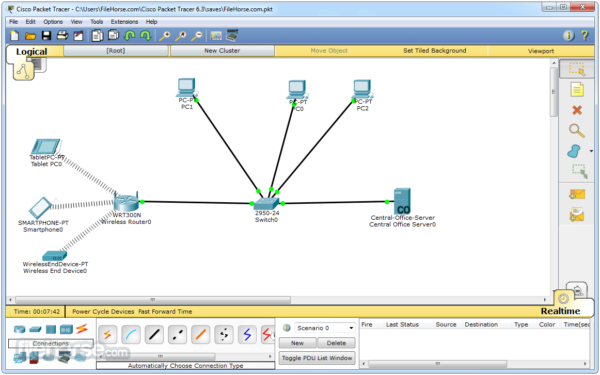
Task: Click the Add Simple PDU envelope icon
Action: tap(577, 194)
